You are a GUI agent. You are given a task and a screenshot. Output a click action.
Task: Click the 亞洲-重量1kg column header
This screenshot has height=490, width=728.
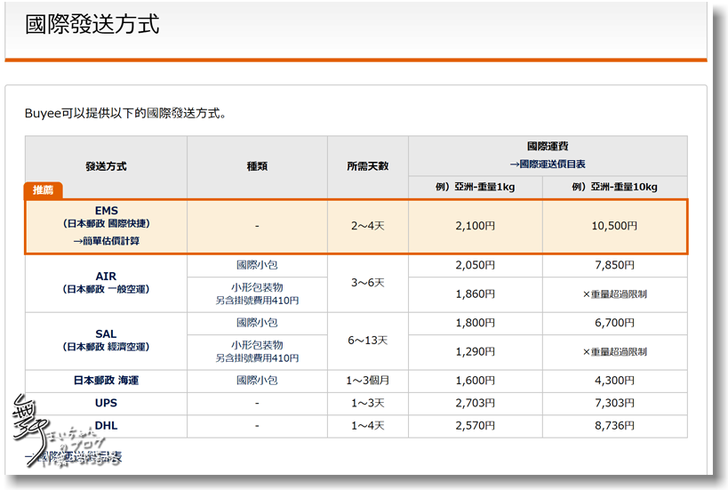click(475, 187)
